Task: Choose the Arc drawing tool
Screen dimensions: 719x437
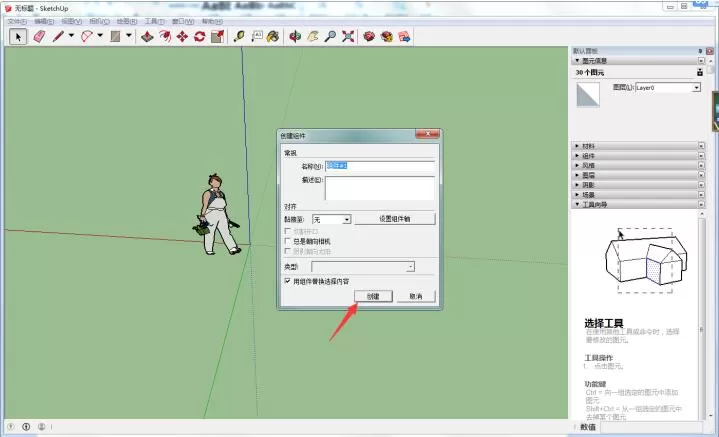Action: click(86, 37)
